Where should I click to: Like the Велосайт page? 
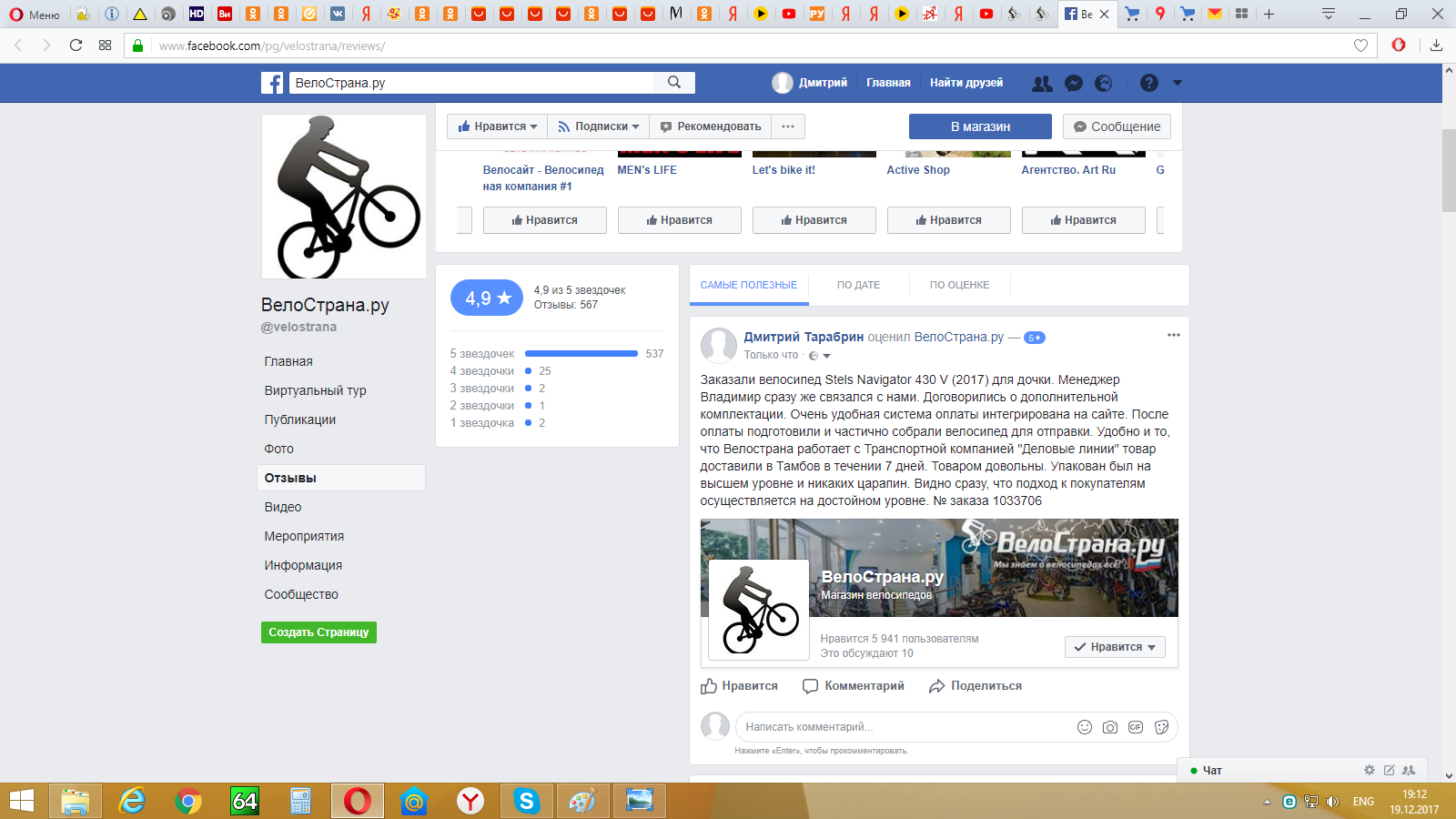[x=544, y=220]
